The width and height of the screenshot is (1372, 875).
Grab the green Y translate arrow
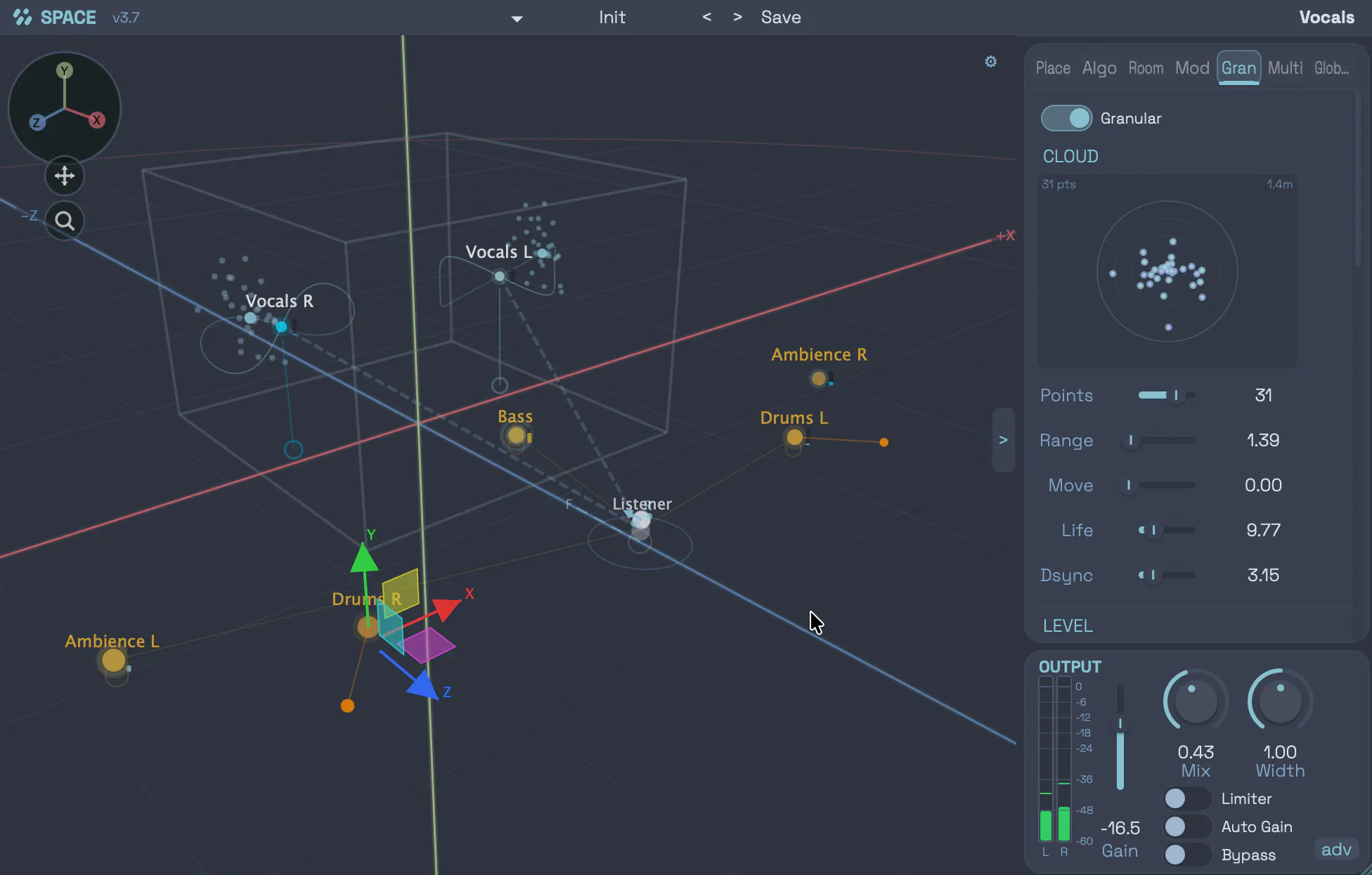pos(364,557)
